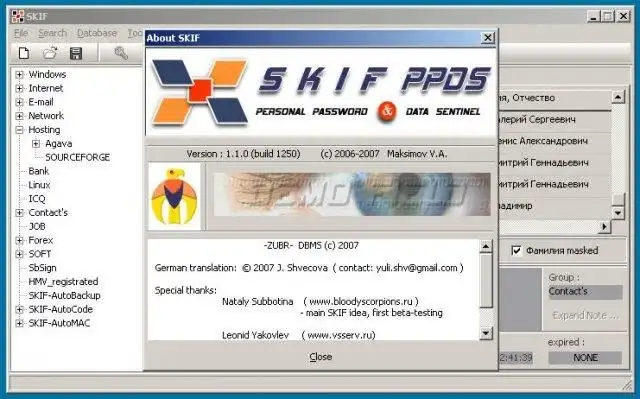Expand the SOFT tree node
The height and width of the screenshot is (399, 640).
(x=19, y=254)
